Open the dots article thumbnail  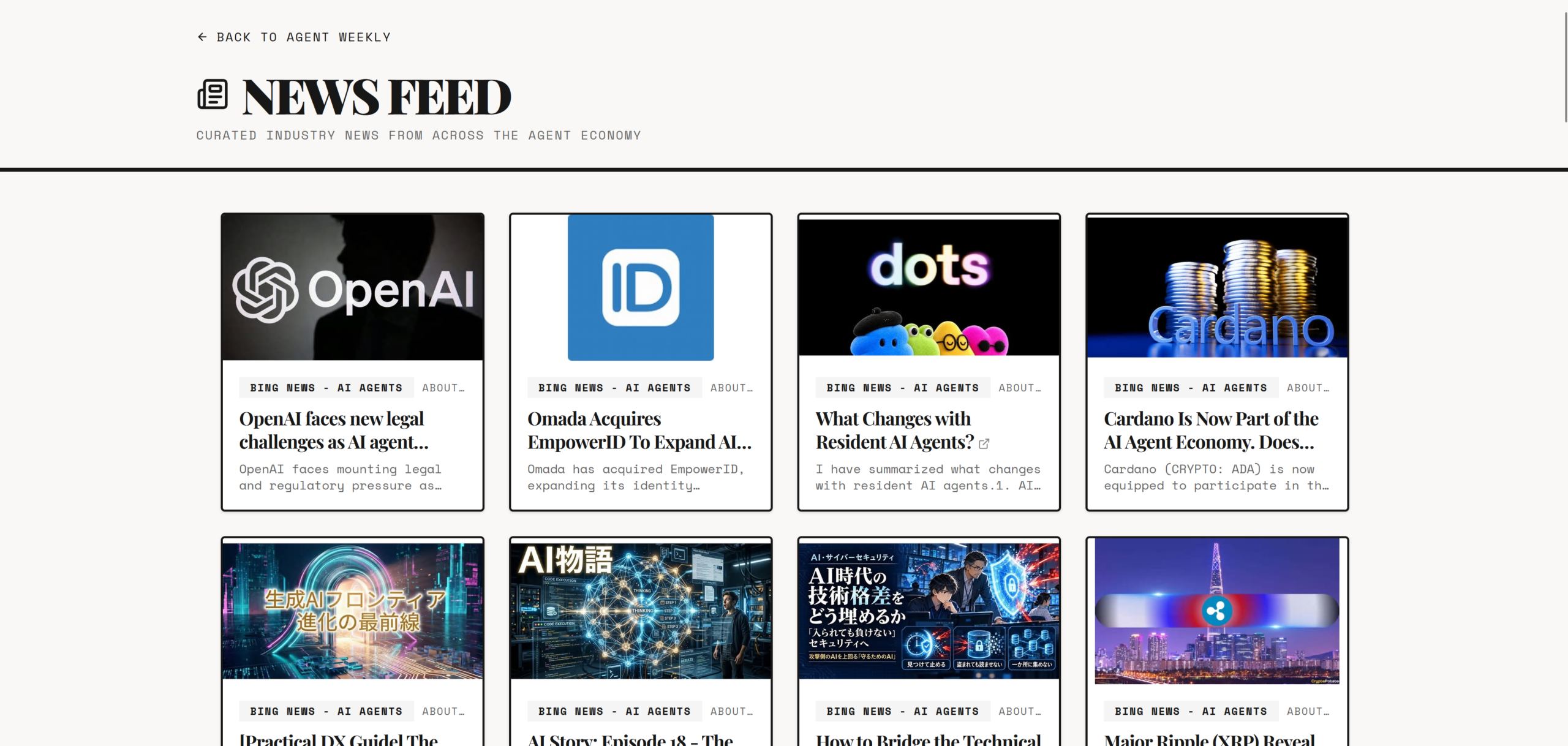tap(929, 287)
